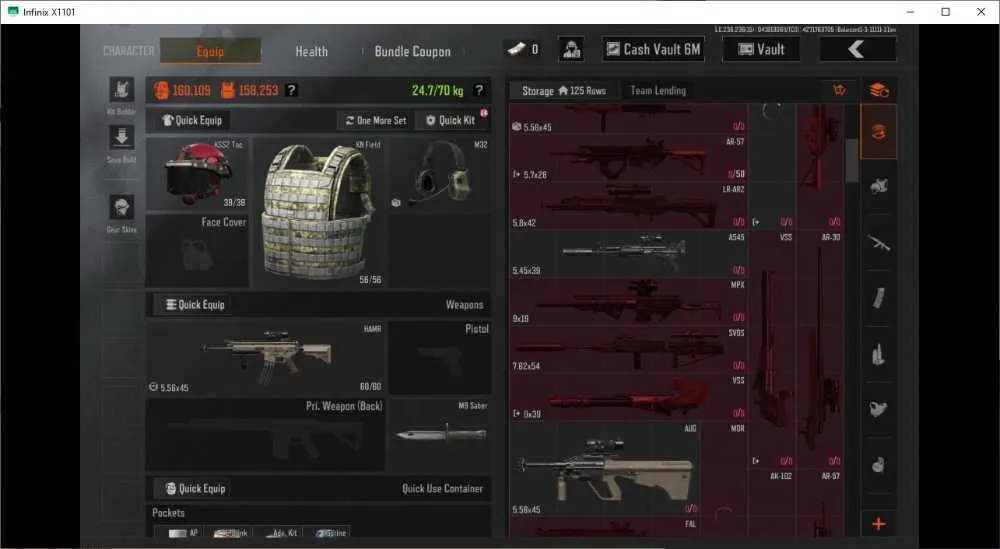
Task: Minimize the Infinix X1101 window
Action: pos(911,11)
